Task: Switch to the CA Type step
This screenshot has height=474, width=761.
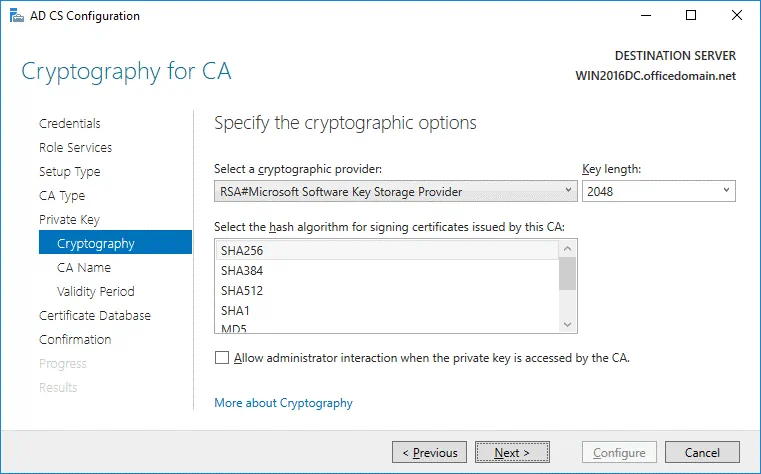Action: tap(62, 196)
